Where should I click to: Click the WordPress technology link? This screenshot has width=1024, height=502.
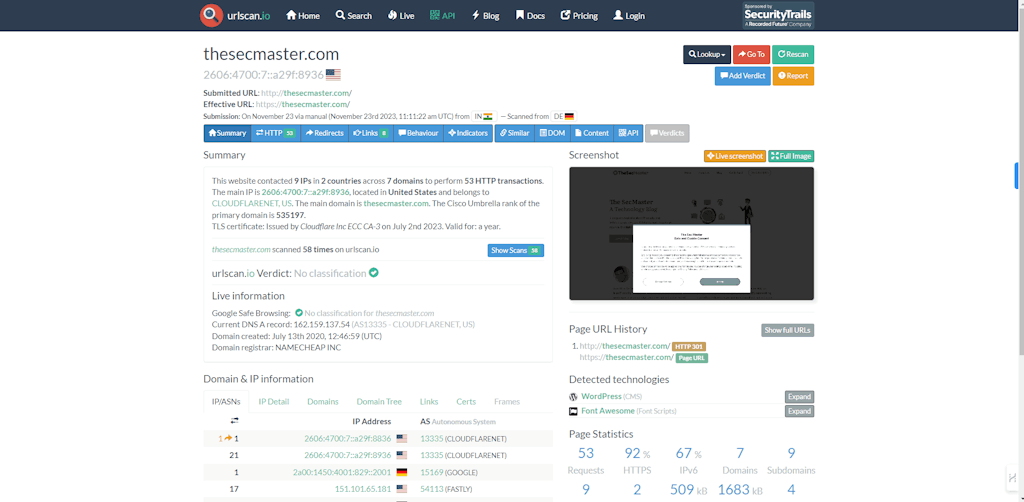click(x=601, y=396)
